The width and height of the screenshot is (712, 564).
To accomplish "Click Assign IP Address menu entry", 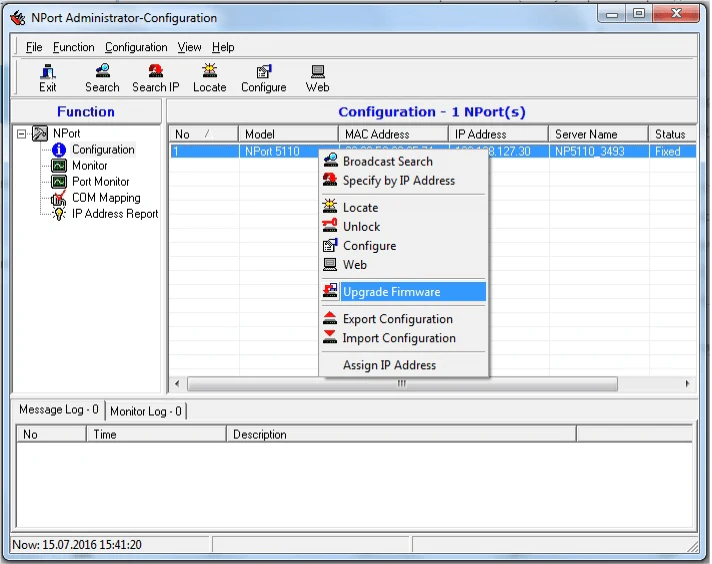I will (389, 365).
